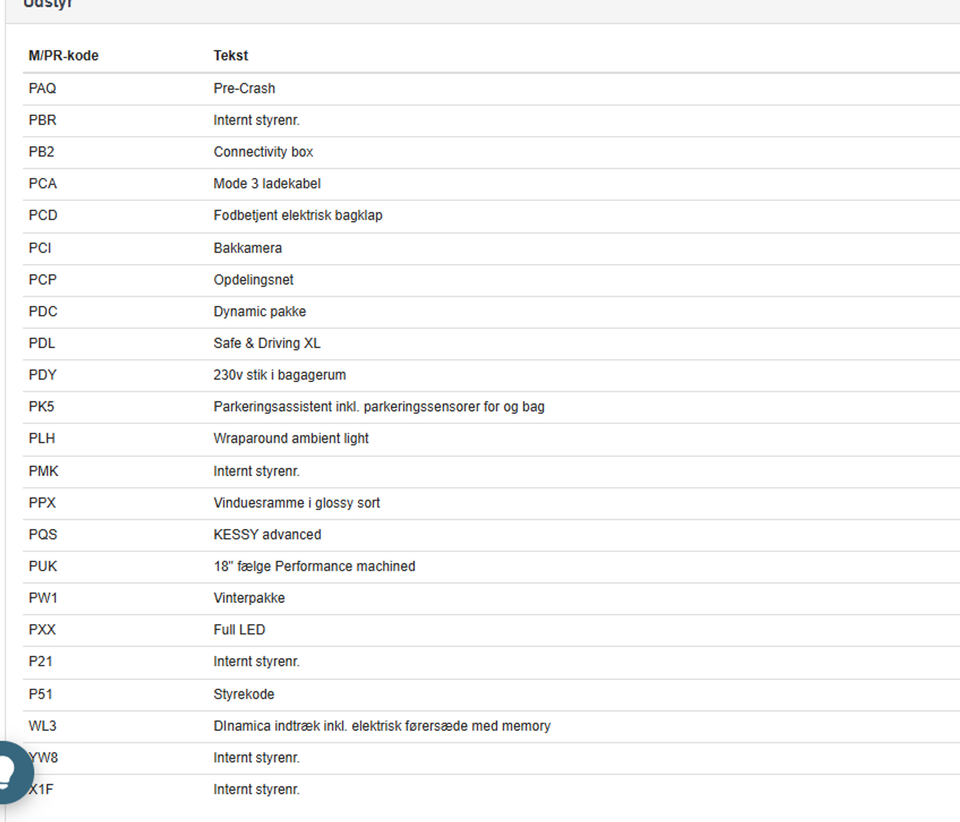Viewport: 960px width, 822px height.
Task: Select the Vinterpakke row
Action: 249,598
